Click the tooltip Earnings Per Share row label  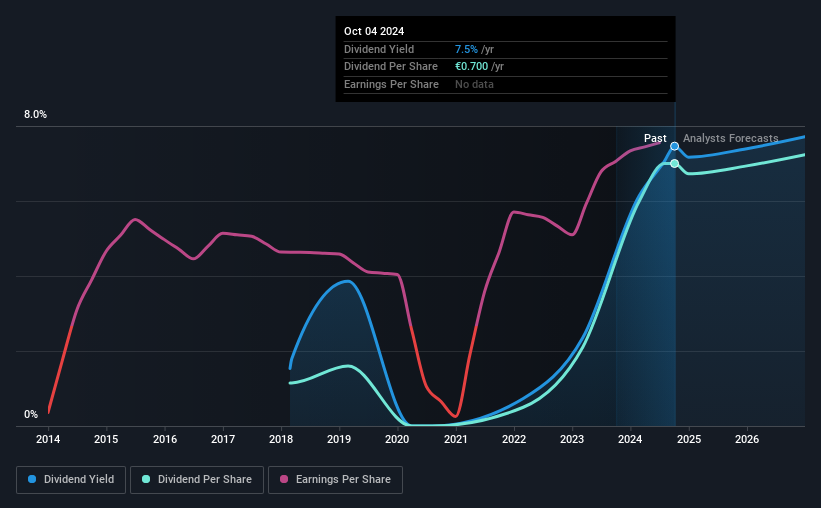391,84
